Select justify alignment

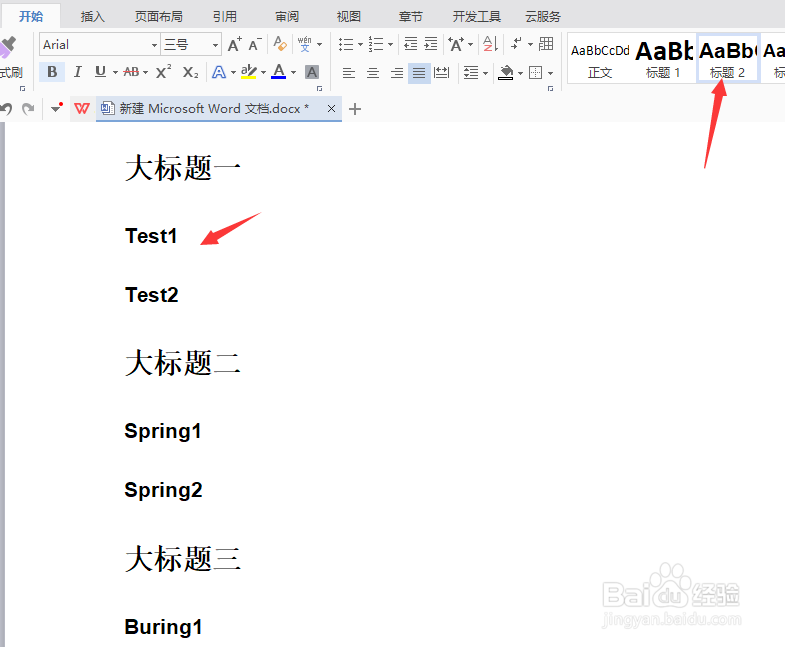(419, 73)
